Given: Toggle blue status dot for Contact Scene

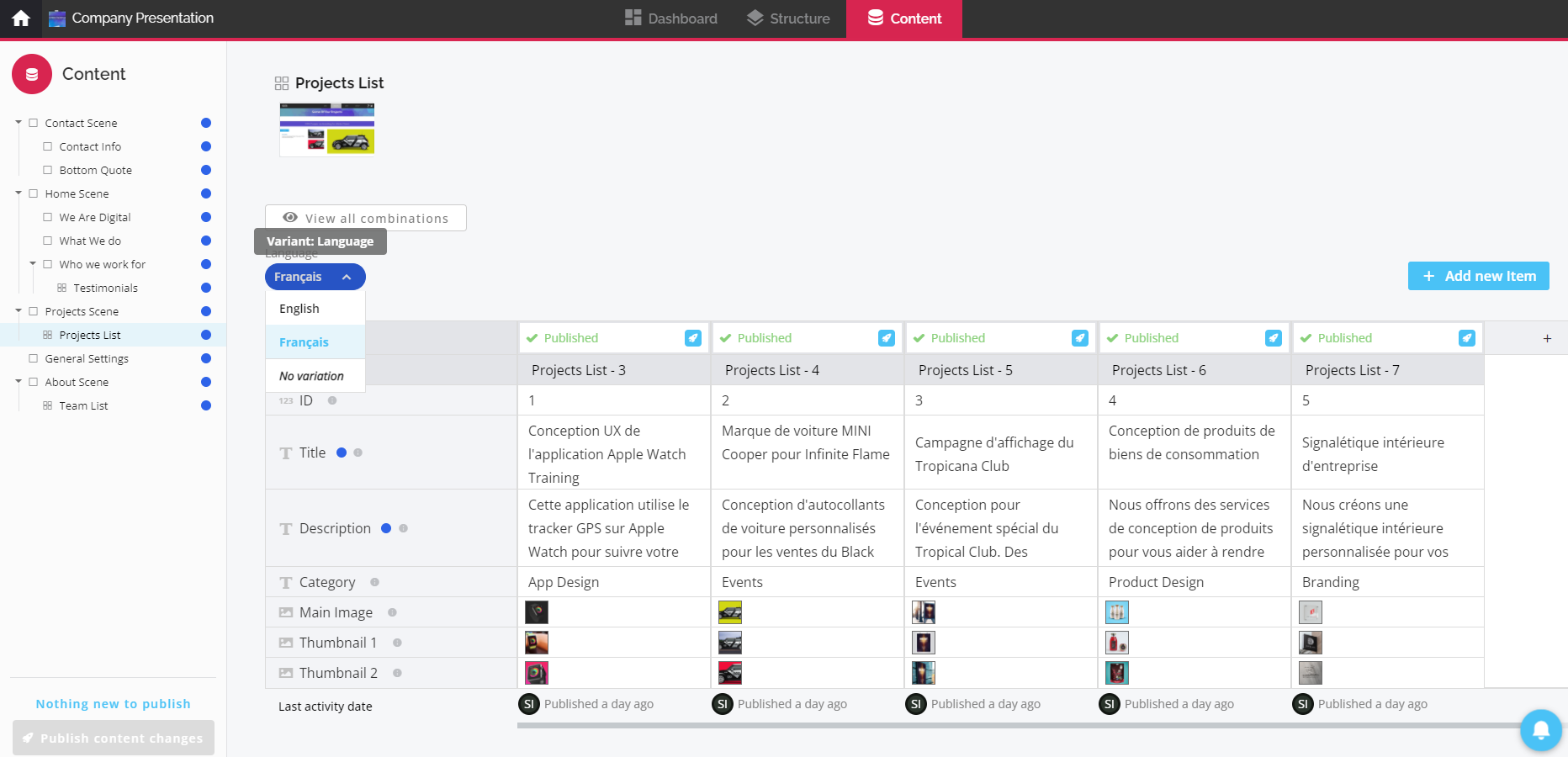Looking at the screenshot, I should click(206, 123).
